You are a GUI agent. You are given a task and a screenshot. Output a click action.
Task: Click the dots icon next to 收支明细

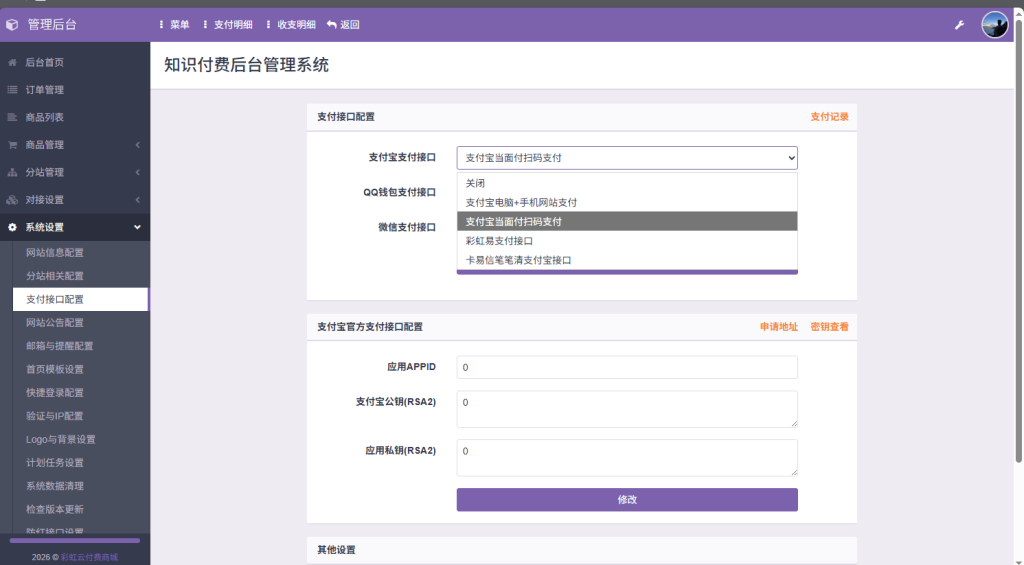(x=268, y=25)
